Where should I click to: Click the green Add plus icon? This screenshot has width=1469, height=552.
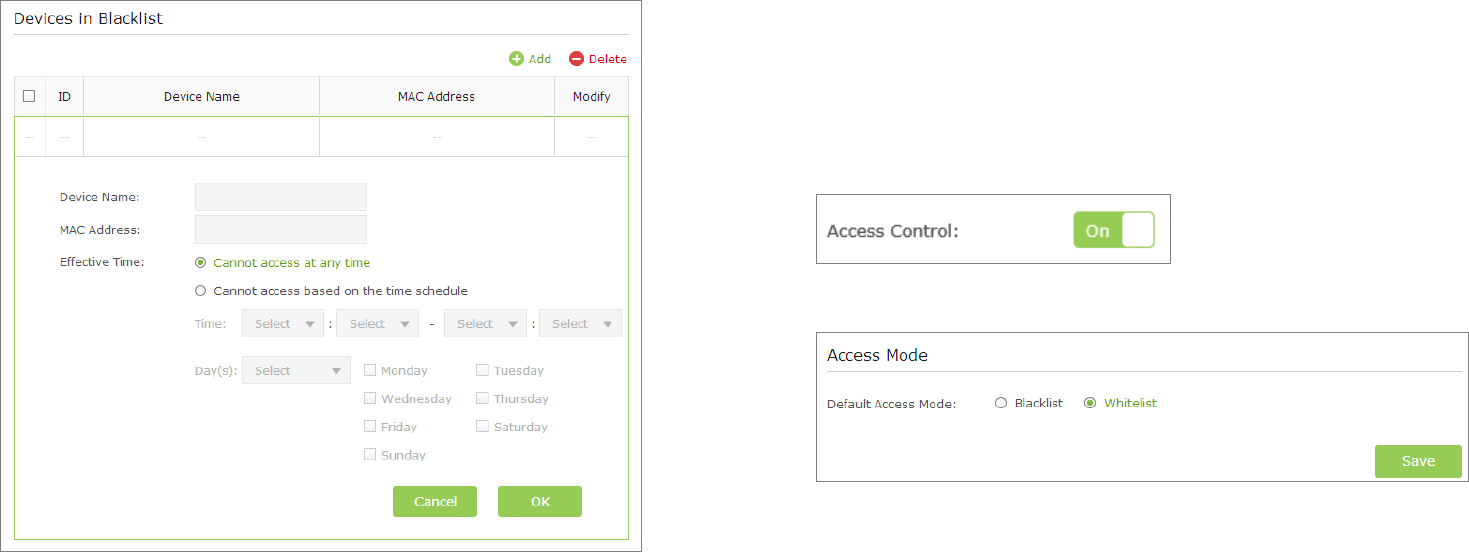click(x=516, y=59)
